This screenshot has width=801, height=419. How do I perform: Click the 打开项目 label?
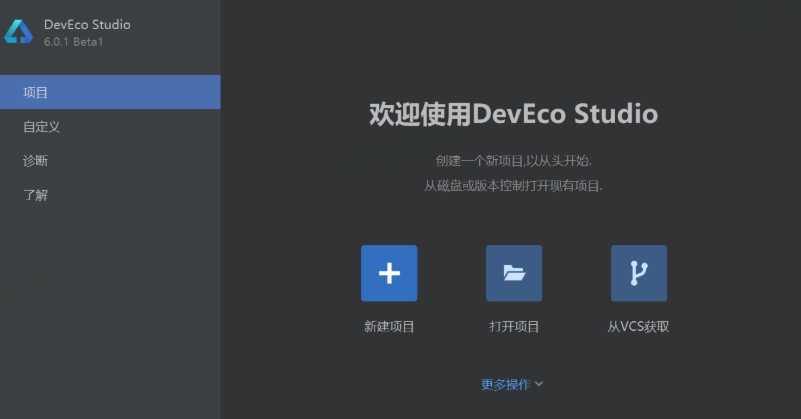tap(514, 327)
